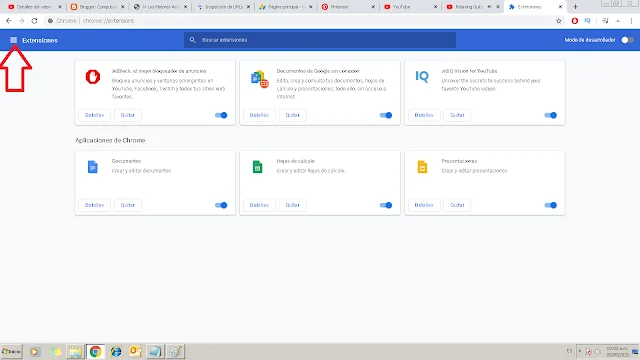
Task: Focus the Buscar extensiones search field
Action: [320, 40]
